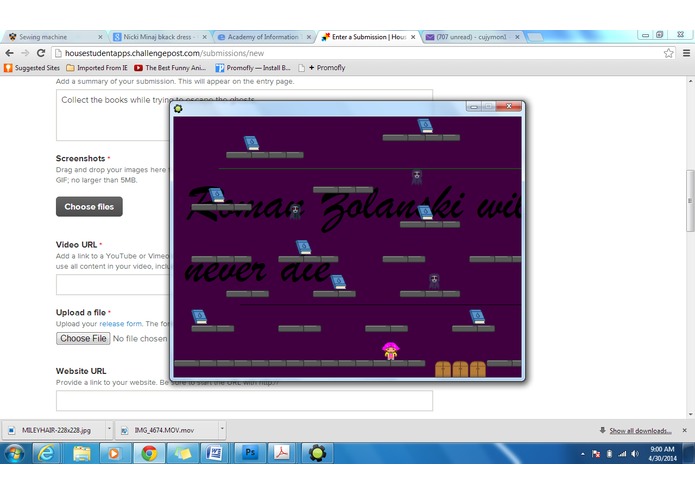Click the wooden exit doors in the game

pos(460,369)
